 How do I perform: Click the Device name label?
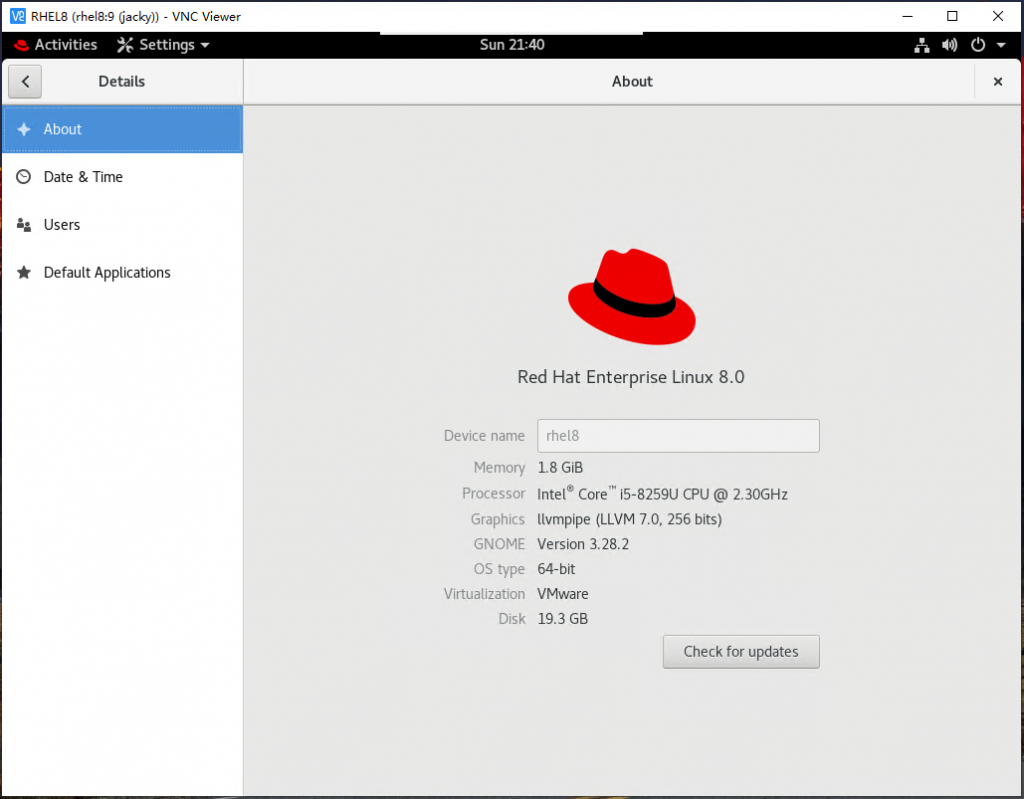[x=485, y=436]
